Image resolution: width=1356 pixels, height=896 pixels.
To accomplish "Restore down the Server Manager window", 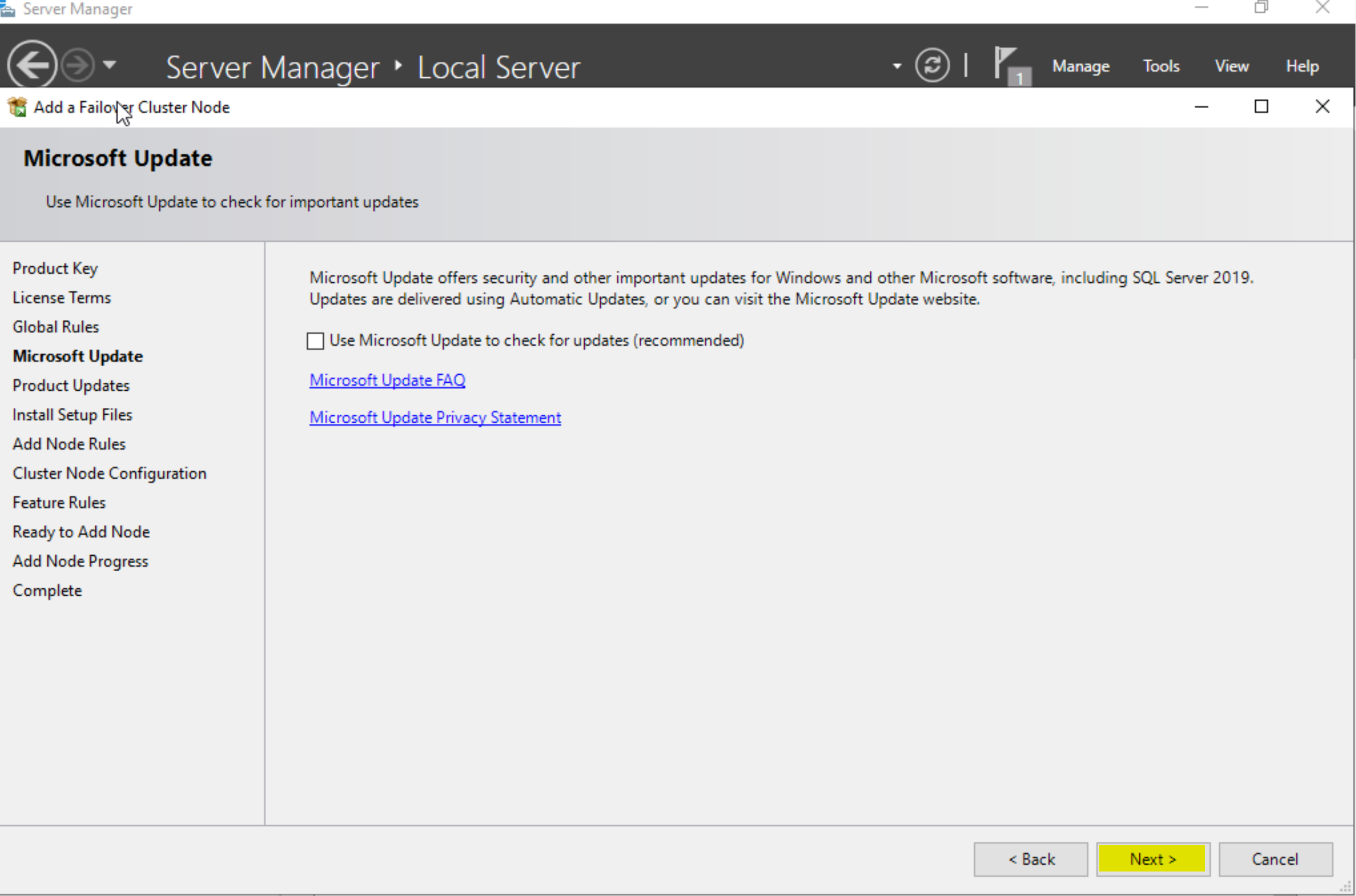I will coord(1261,7).
